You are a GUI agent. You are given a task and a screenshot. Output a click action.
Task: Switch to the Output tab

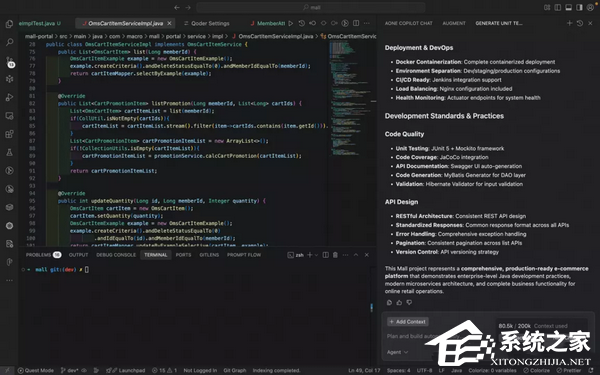pos(78,255)
